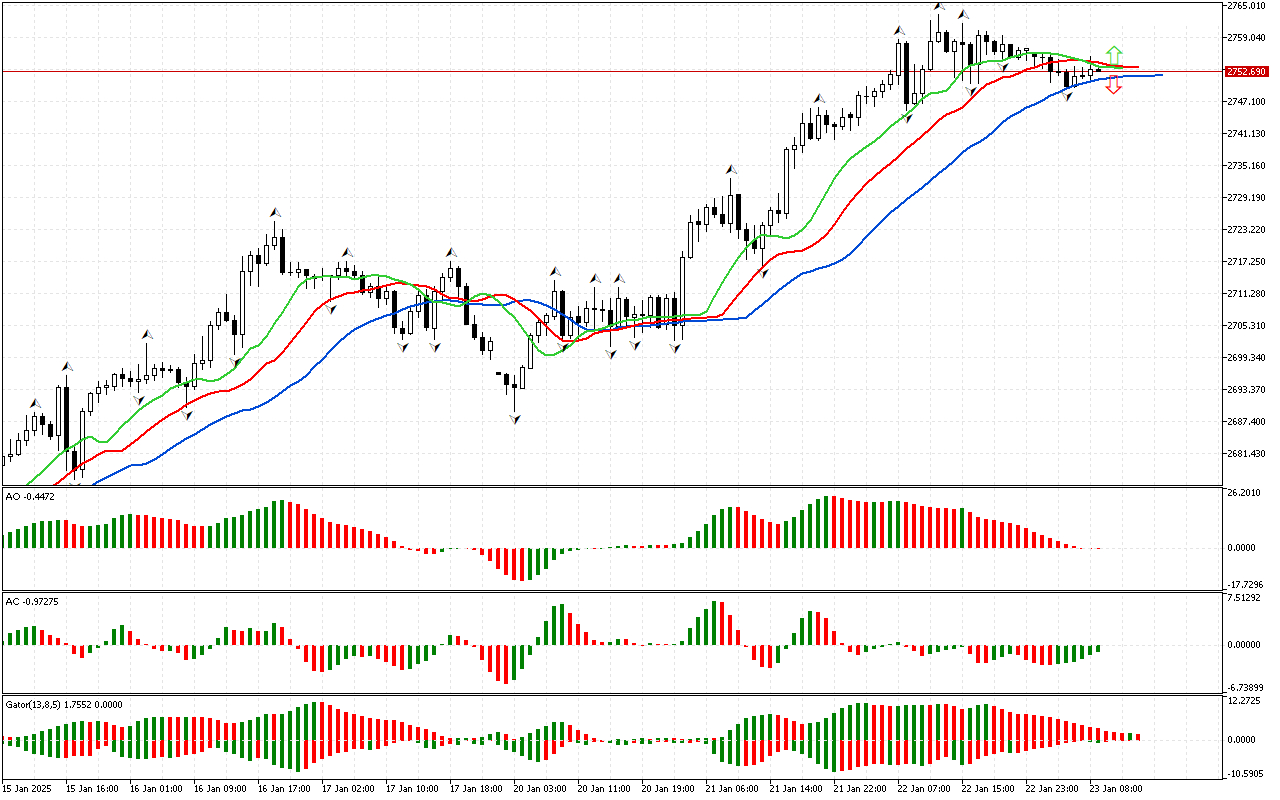Click the 2765.010 price scale label
The image size is (1280, 800).
pyautogui.click(x=1246, y=6)
